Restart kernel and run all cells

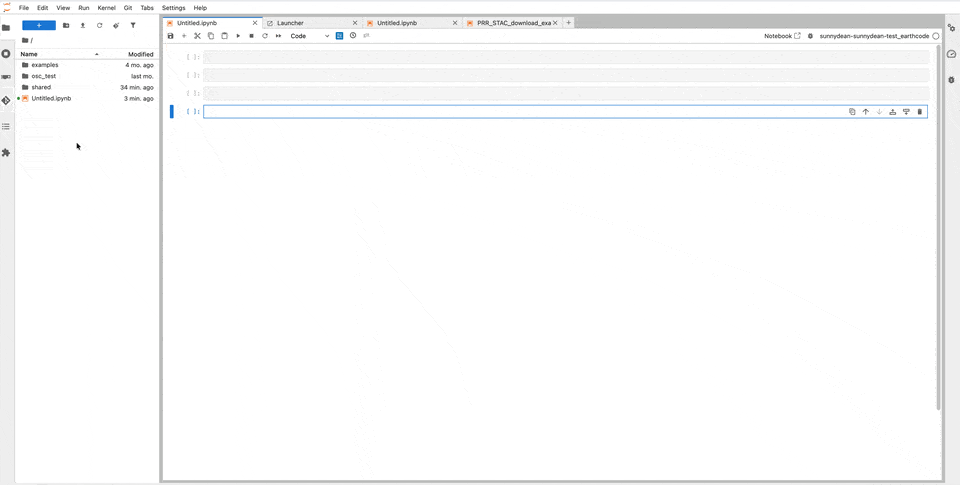[x=278, y=36]
